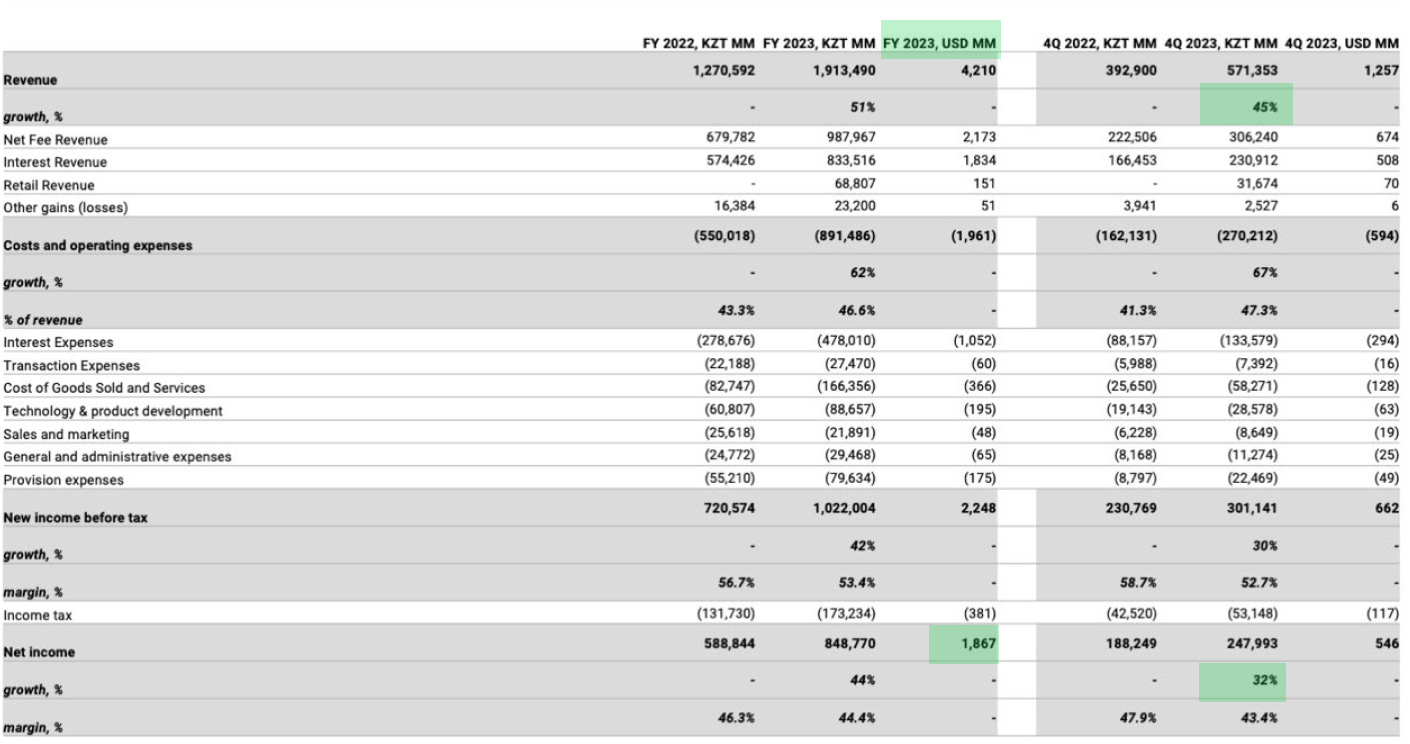Click the highlighted 45% growth cell
This screenshot has height=744, width=1410.
click(x=1246, y=106)
